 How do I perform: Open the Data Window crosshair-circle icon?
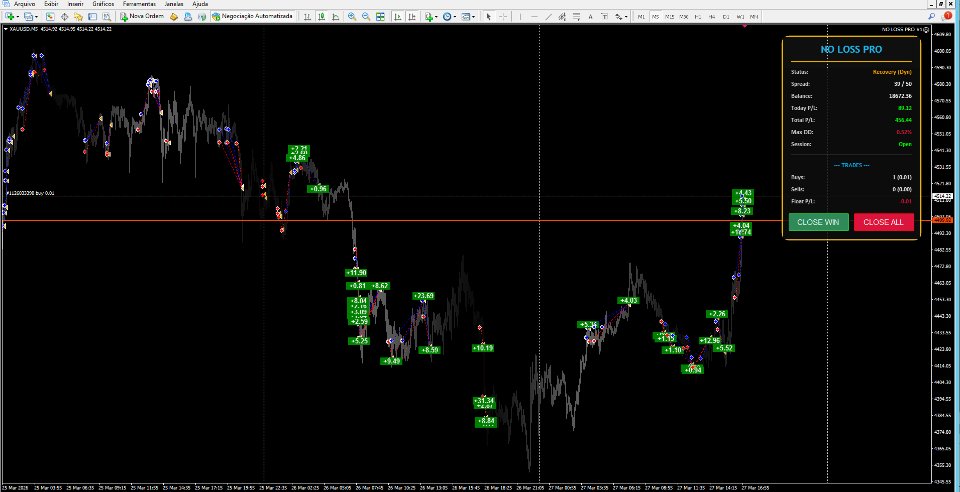pos(64,17)
